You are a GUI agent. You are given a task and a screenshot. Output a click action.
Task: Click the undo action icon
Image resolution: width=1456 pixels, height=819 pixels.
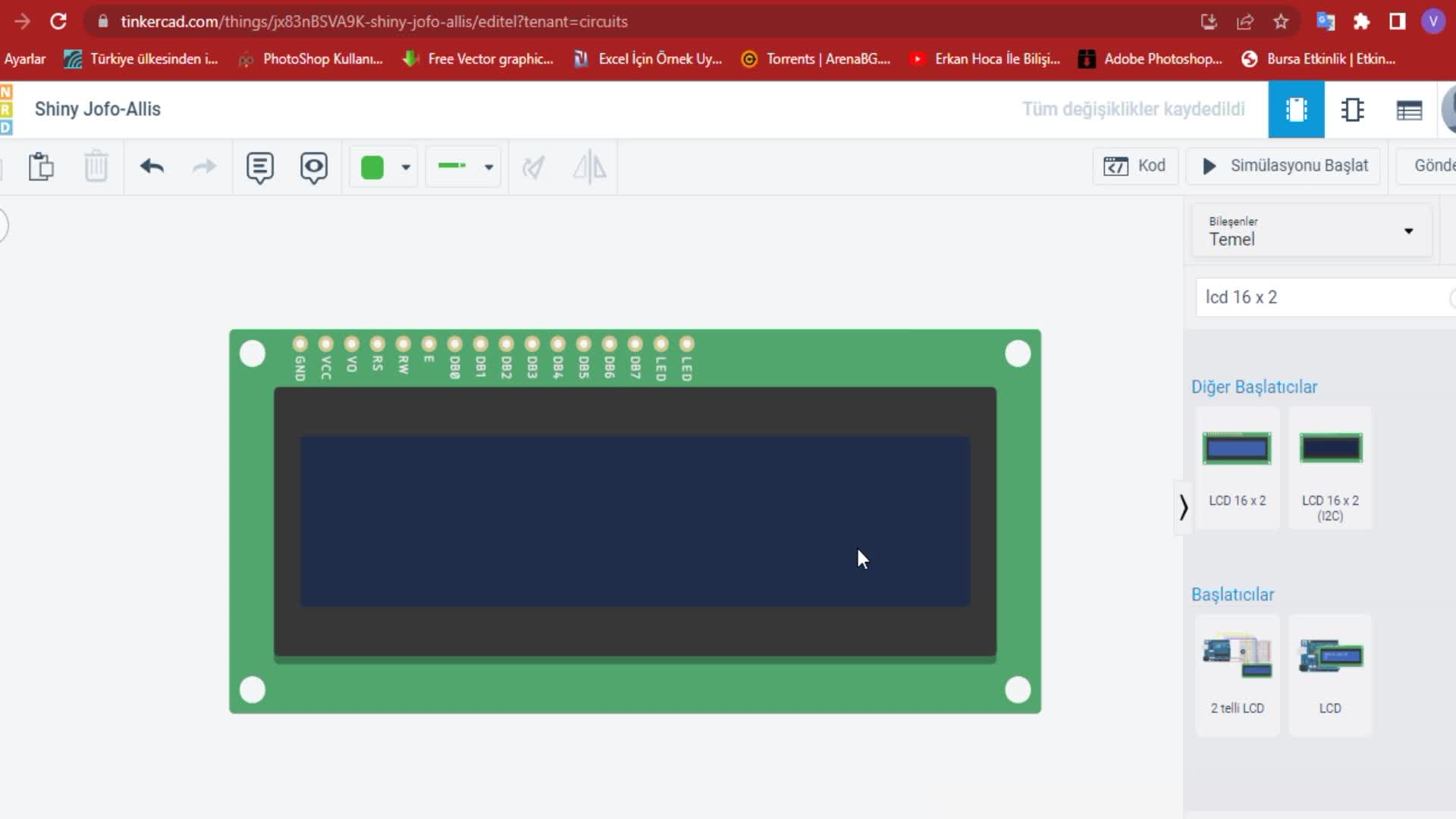151,167
